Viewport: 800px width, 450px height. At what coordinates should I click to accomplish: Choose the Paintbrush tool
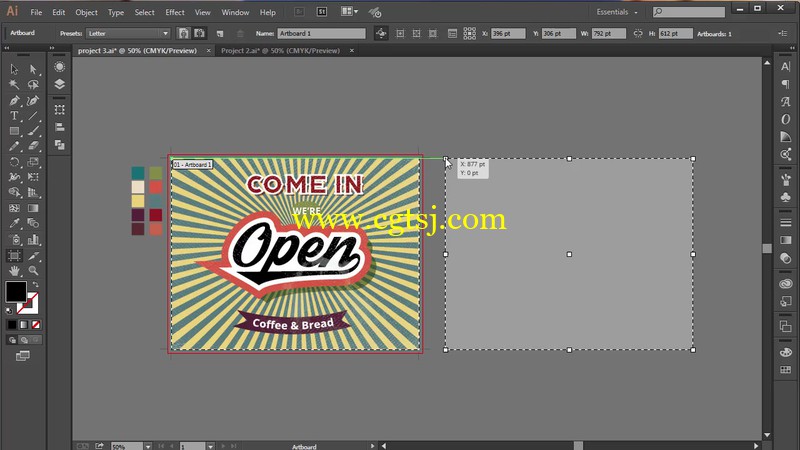(33, 131)
